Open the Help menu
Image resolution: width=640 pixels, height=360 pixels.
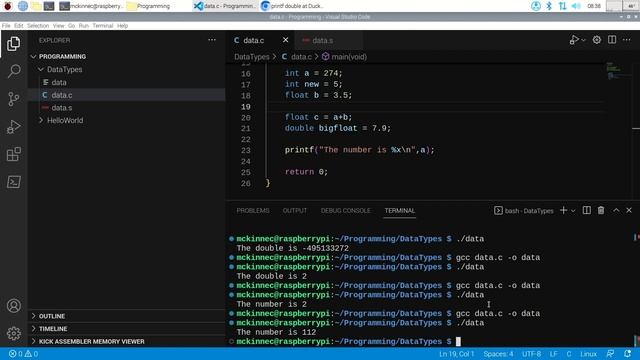tap(122, 26)
